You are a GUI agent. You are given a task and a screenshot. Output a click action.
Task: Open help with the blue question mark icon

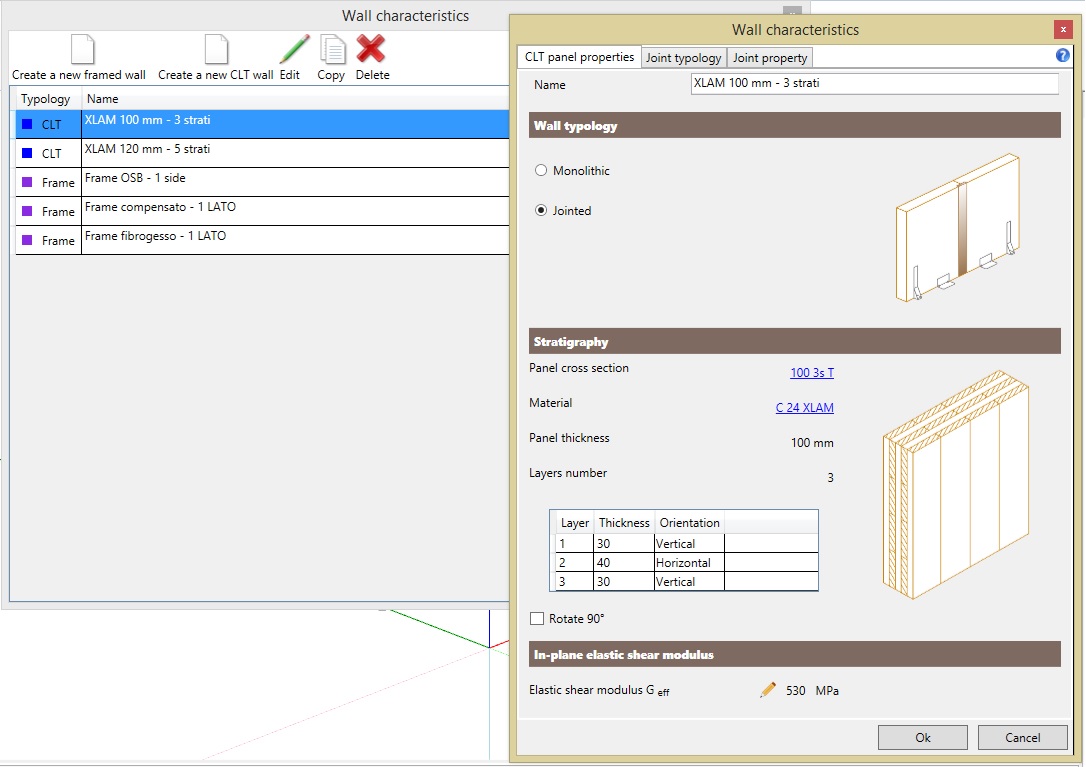pyautogui.click(x=1062, y=56)
